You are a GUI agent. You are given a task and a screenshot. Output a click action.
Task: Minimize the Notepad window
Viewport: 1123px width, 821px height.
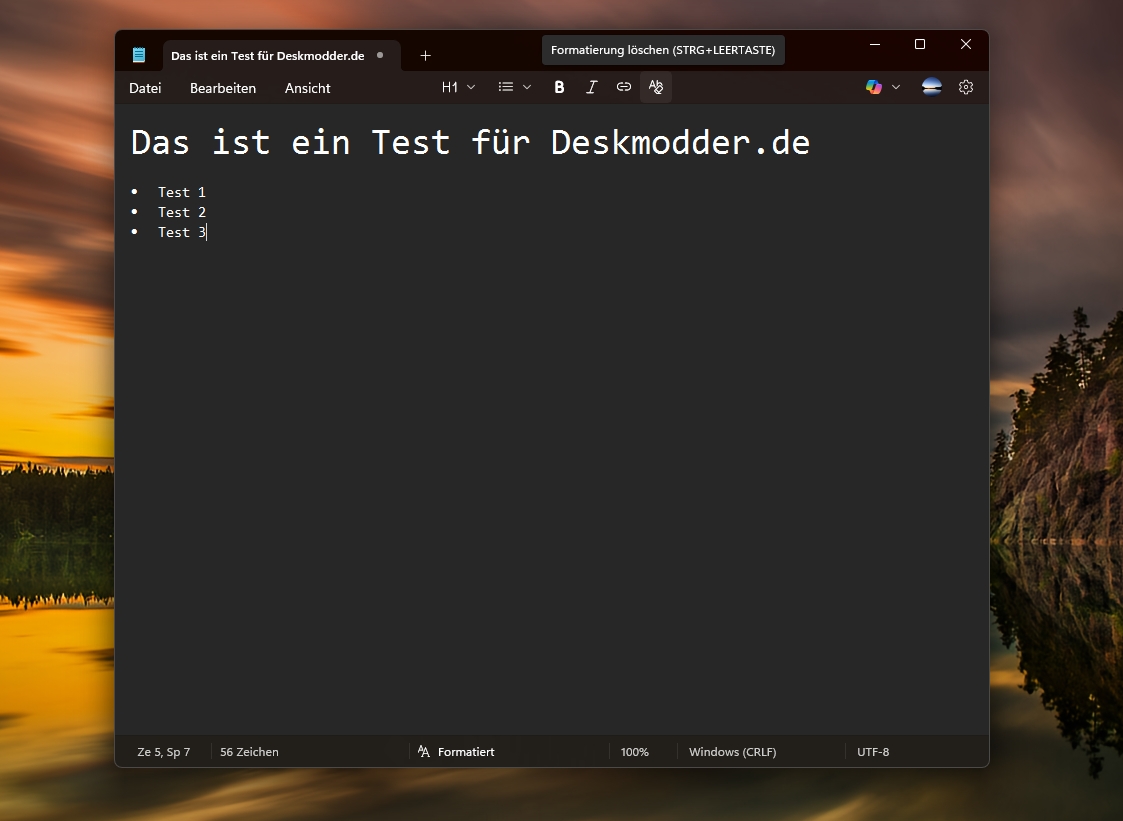coord(874,44)
